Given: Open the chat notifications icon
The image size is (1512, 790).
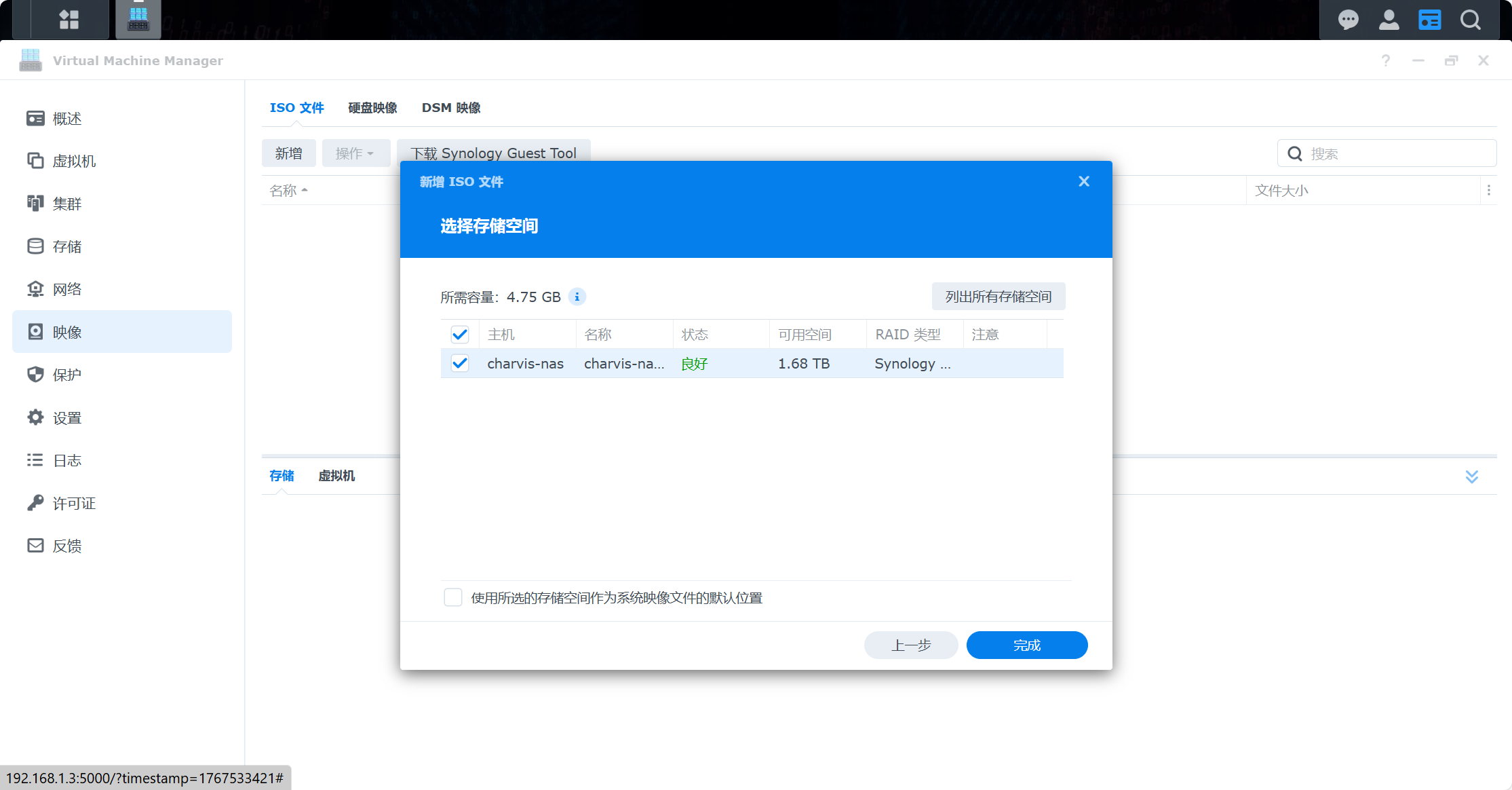Looking at the screenshot, I should (x=1348, y=20).
